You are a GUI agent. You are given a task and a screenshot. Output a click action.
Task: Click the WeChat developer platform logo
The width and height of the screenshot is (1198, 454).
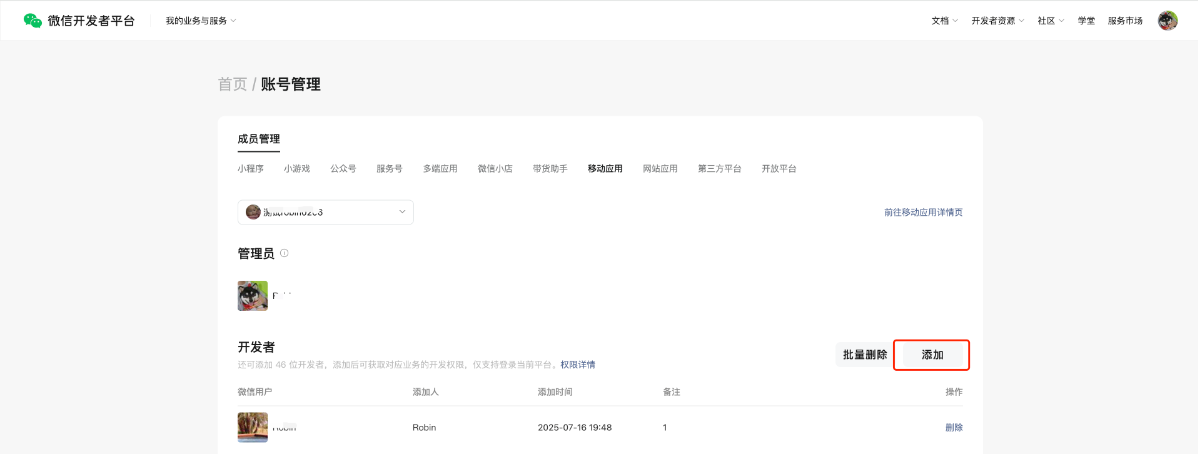[79, 21]
